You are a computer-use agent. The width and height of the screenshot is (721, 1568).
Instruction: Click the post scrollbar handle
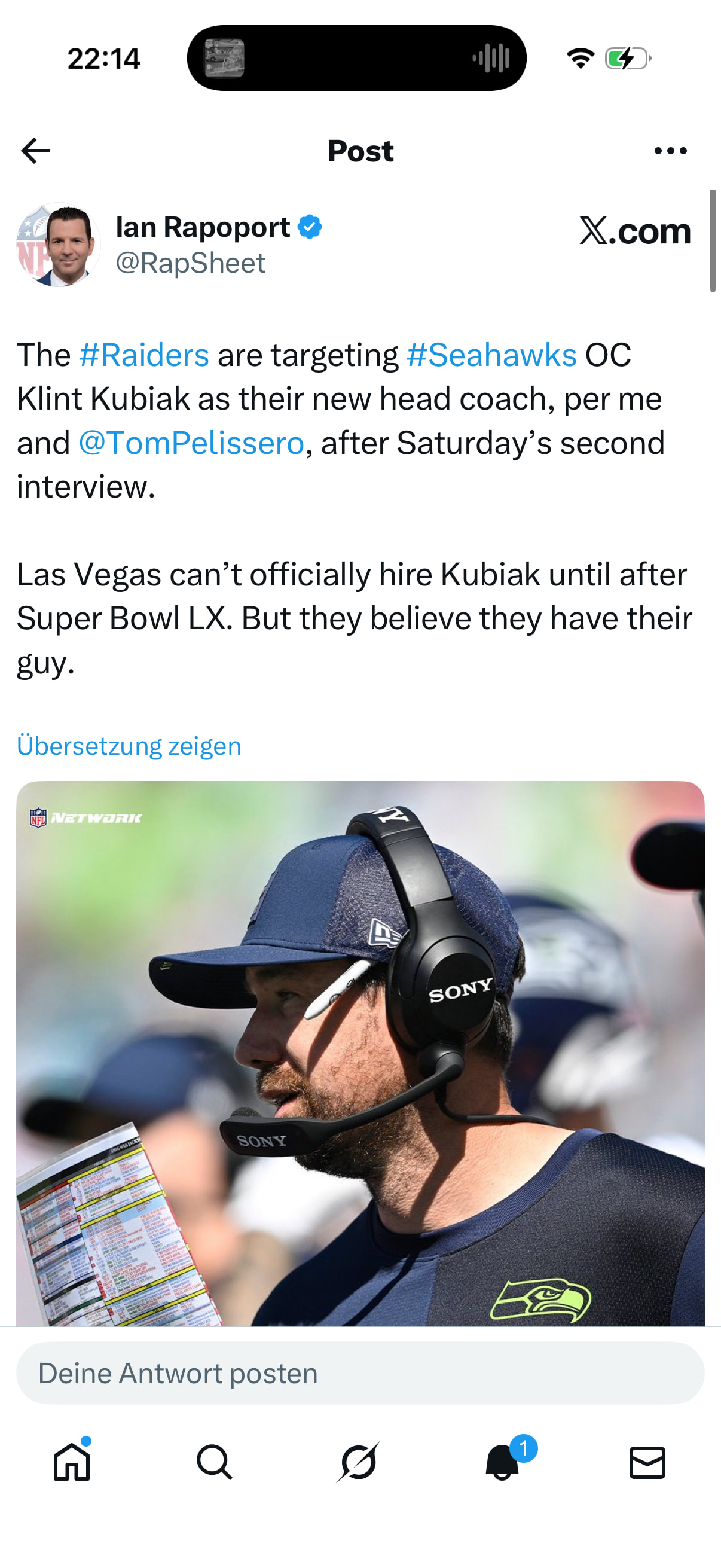click(713, 241)
